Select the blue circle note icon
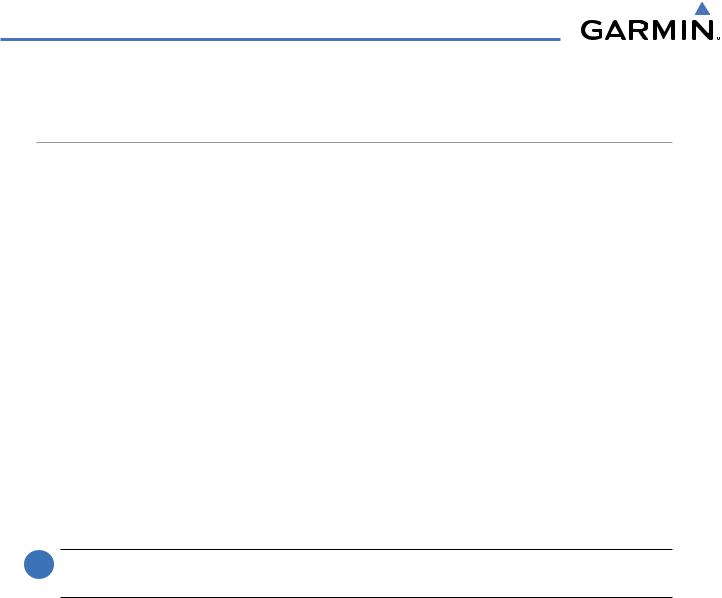The height and width of the screenshot is (598, 722). pos(39,564)
